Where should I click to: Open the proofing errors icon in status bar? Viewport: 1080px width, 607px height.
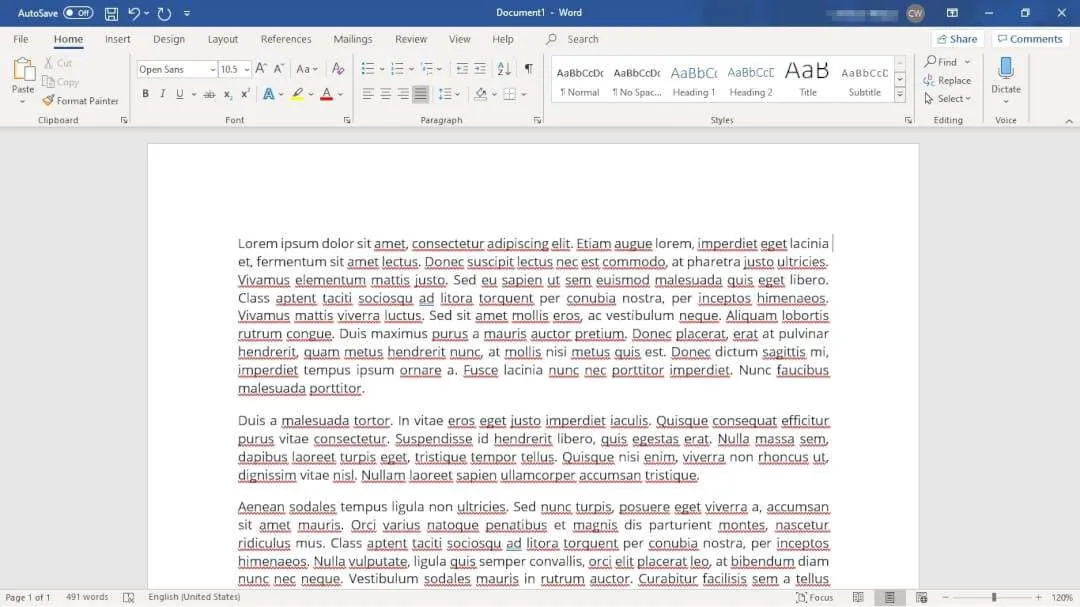pos(128,597)
